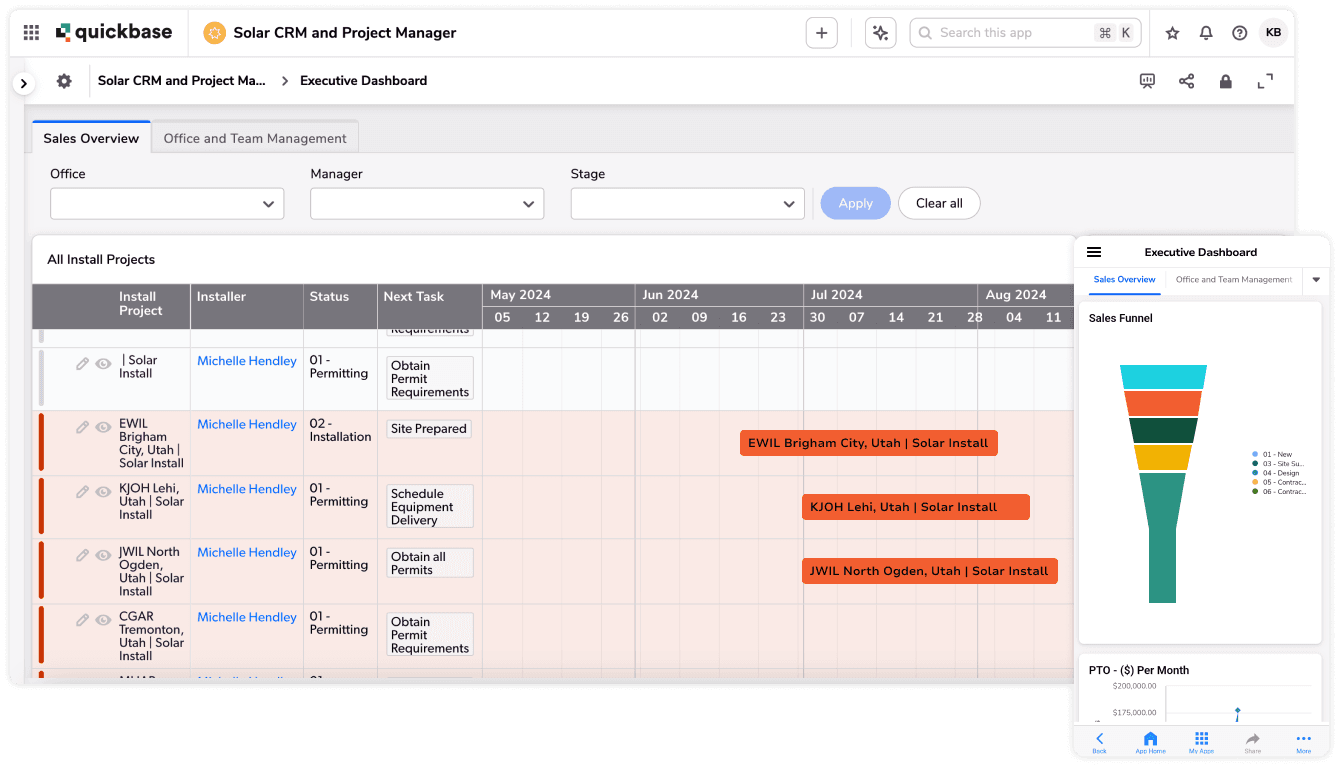Click the JWIL North Ogden timeline bar
Image resolution: width=1339 pixels, height=766 pixels.
929,571
